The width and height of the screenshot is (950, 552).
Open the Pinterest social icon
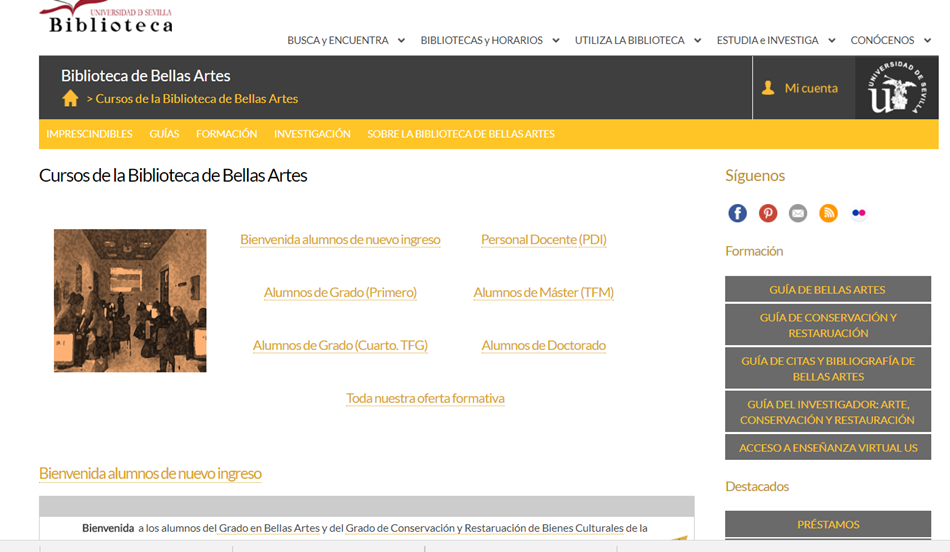point(768,213)
